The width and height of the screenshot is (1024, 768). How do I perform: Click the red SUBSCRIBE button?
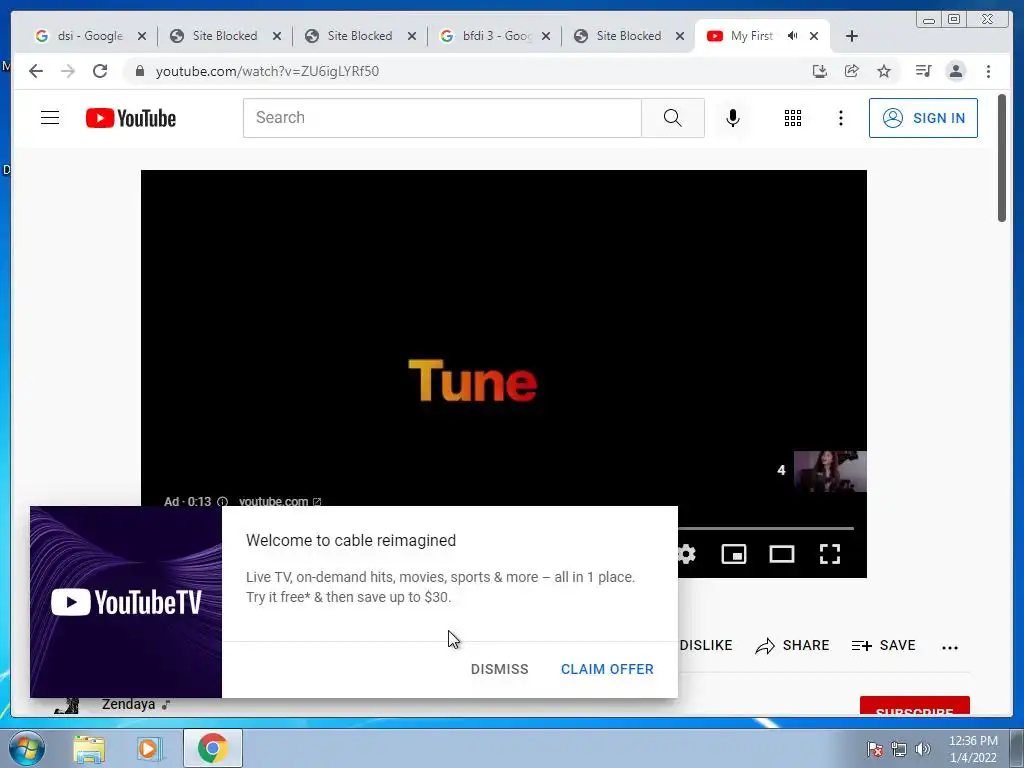914,706
